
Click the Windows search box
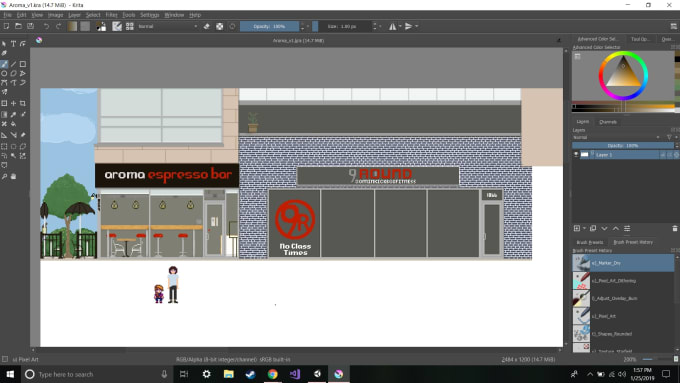[96, 374]
